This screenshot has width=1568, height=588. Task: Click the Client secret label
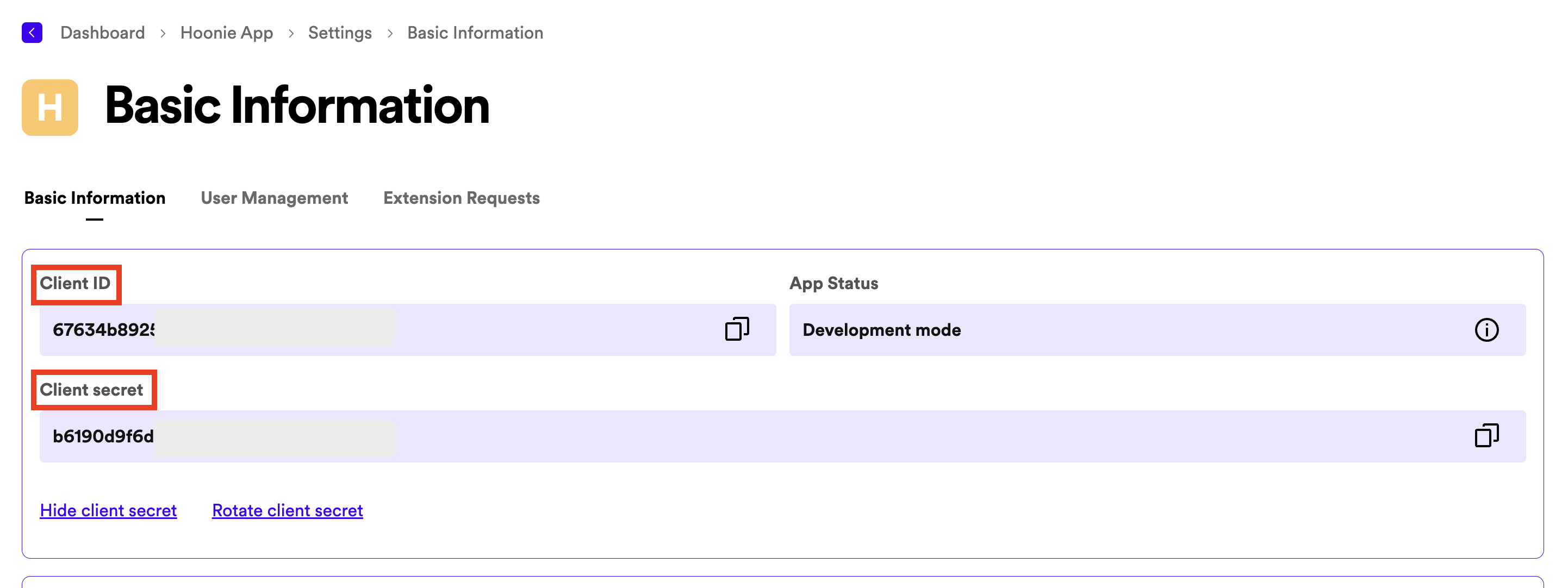point(92,390)
